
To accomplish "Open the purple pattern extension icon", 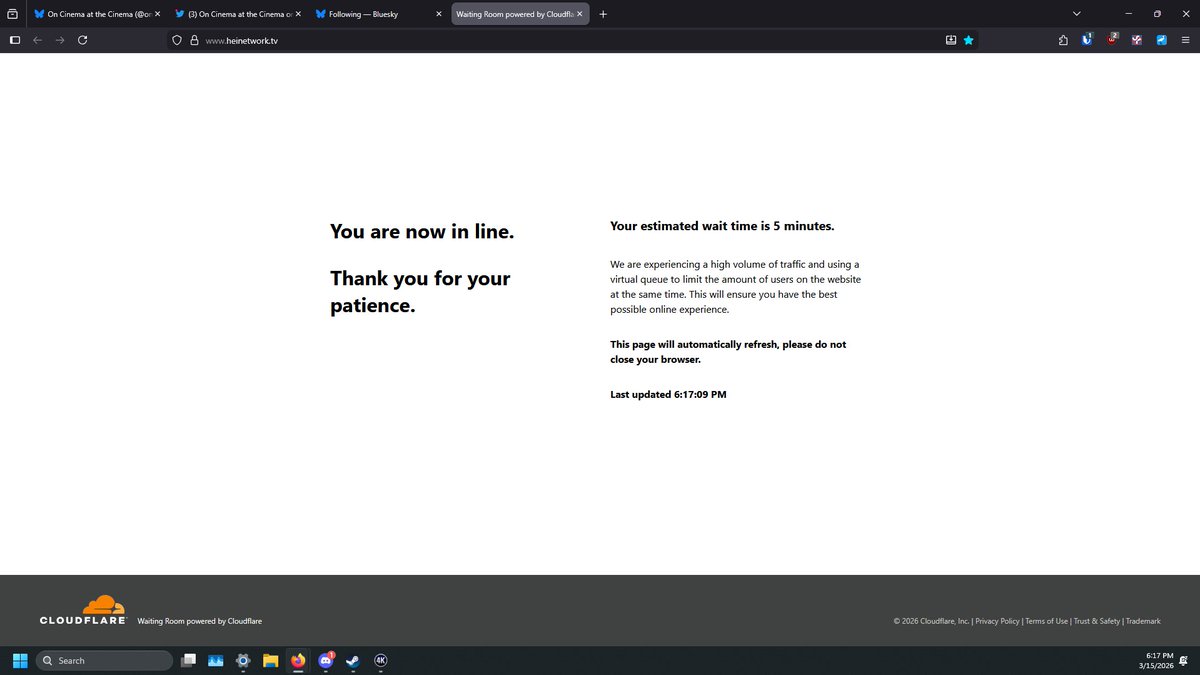I will click(x=1137, y=41).
